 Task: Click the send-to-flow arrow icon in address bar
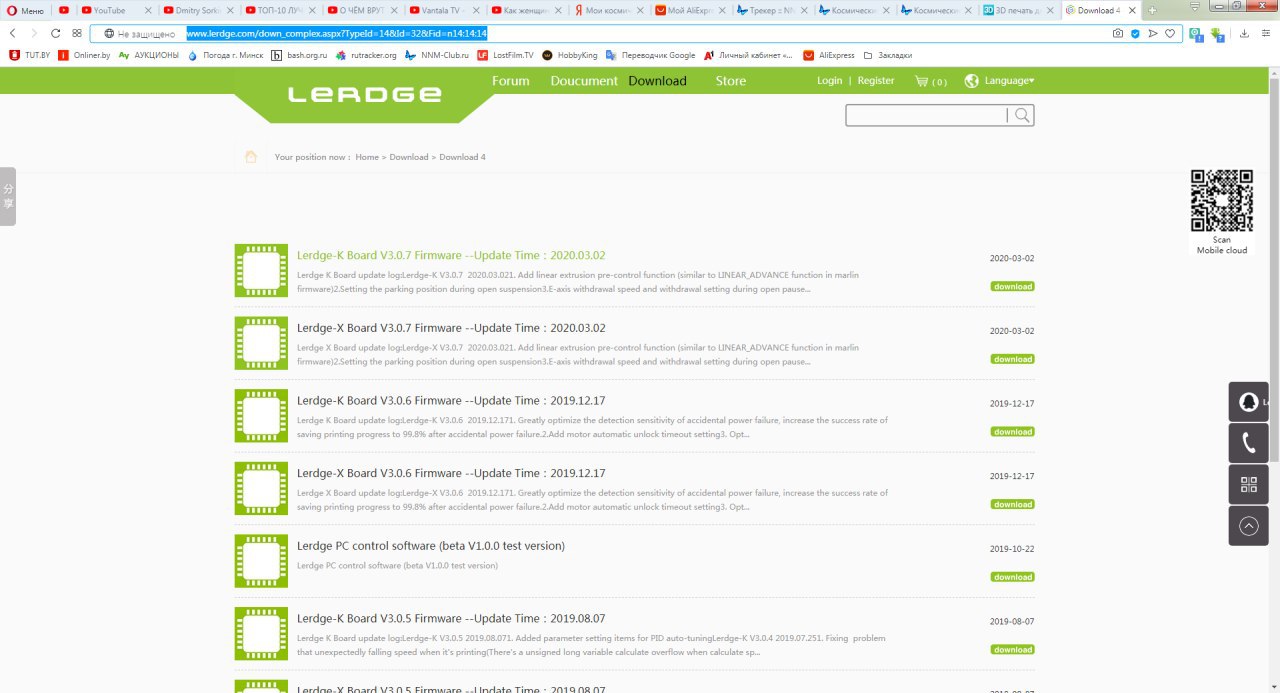(1152, 33)
